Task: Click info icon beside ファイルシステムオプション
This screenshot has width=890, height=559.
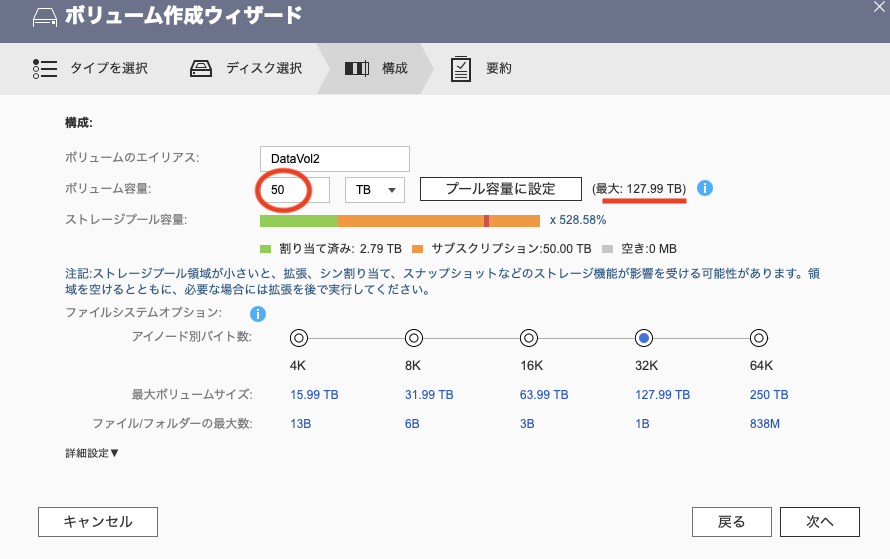Action: pyautogui.click(x=258, y=313)
